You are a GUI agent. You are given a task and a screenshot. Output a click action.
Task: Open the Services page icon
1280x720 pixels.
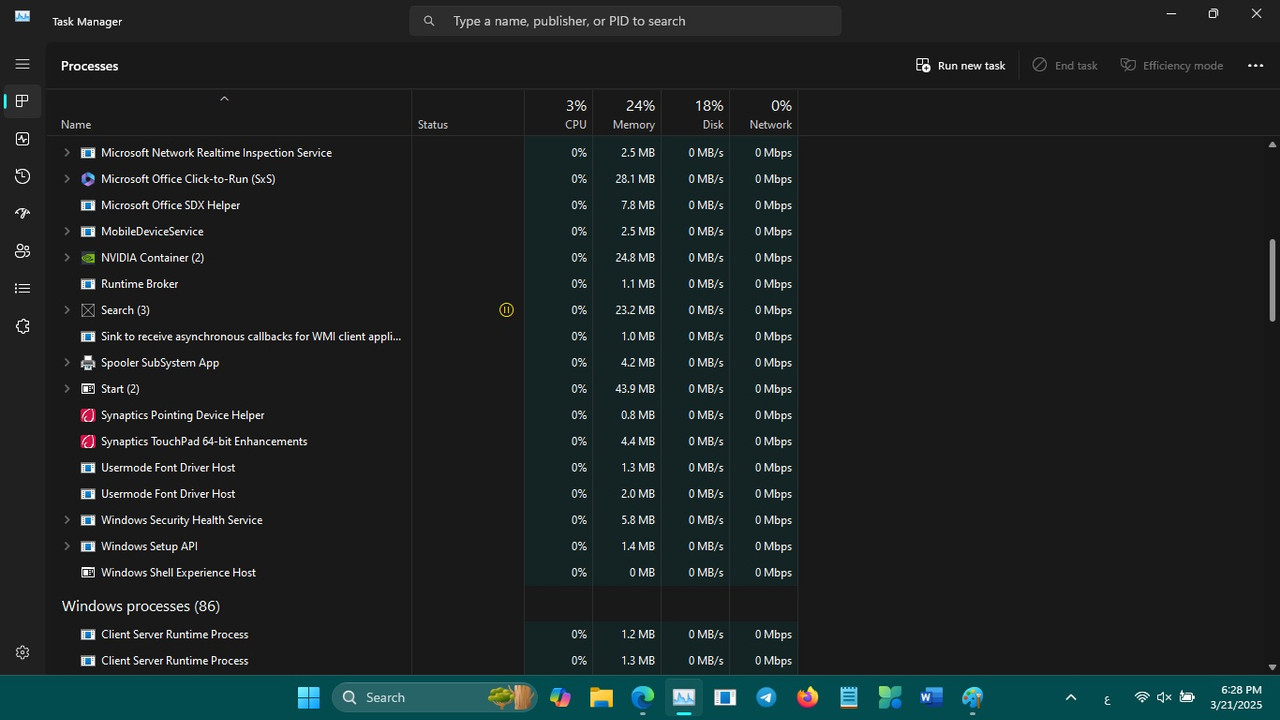point(22,326)
